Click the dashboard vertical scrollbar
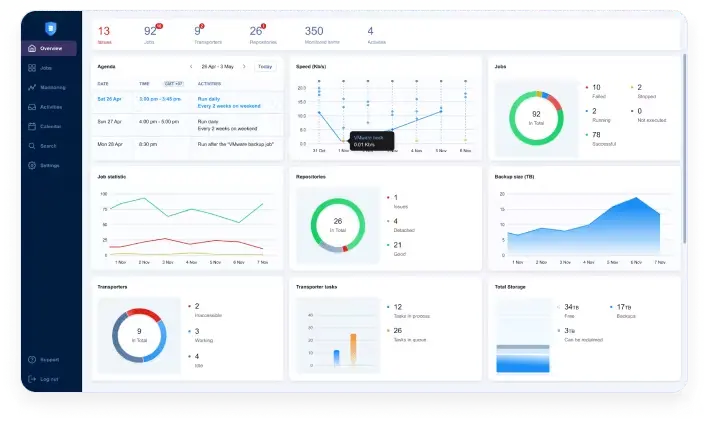 click(685, 149)
